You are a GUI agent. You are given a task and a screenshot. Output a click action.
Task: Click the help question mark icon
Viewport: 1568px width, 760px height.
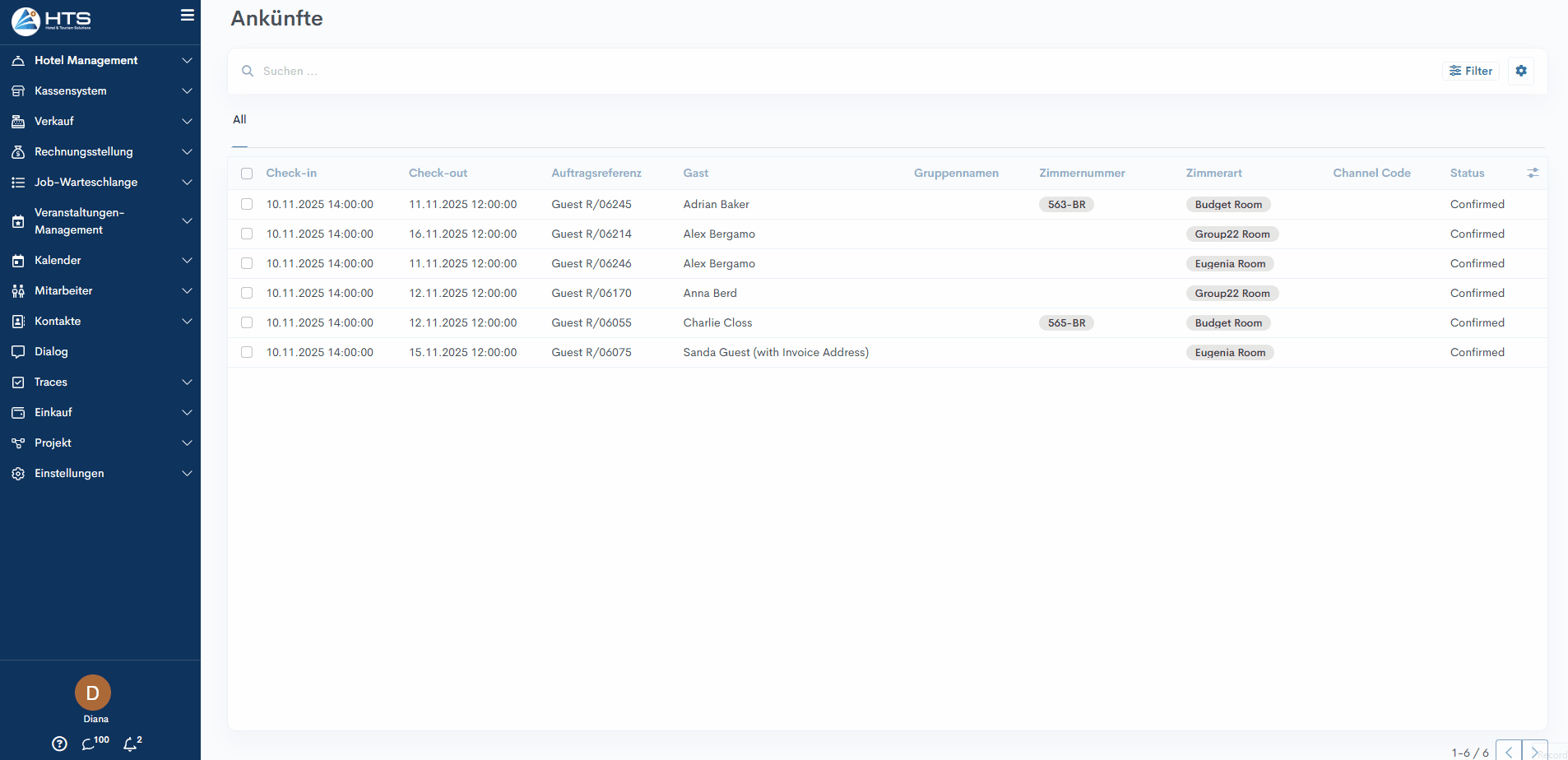tap(59, 744)
